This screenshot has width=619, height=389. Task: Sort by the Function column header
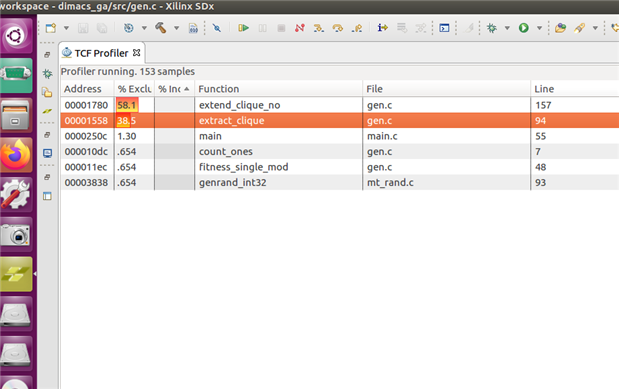click(278, 89)
